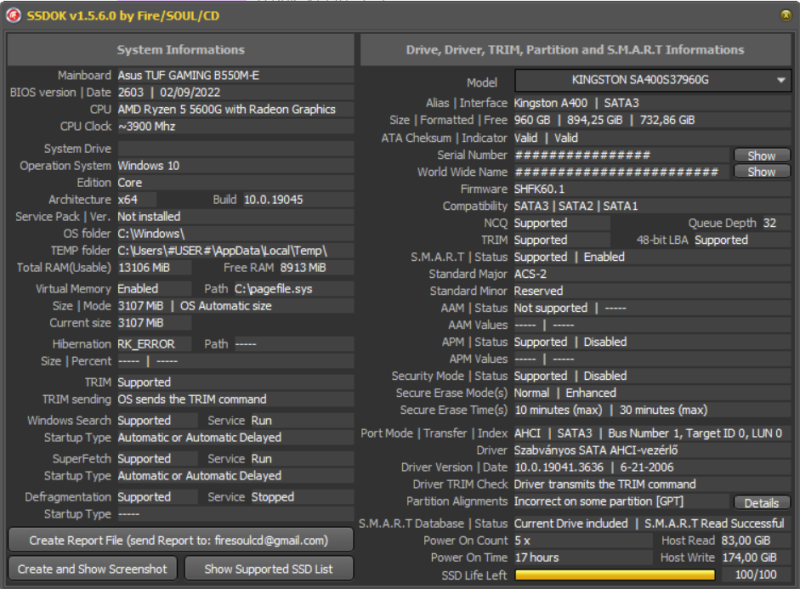Click Port Mode AHCI value row
800x589 pixels.
tap(652, 433)
